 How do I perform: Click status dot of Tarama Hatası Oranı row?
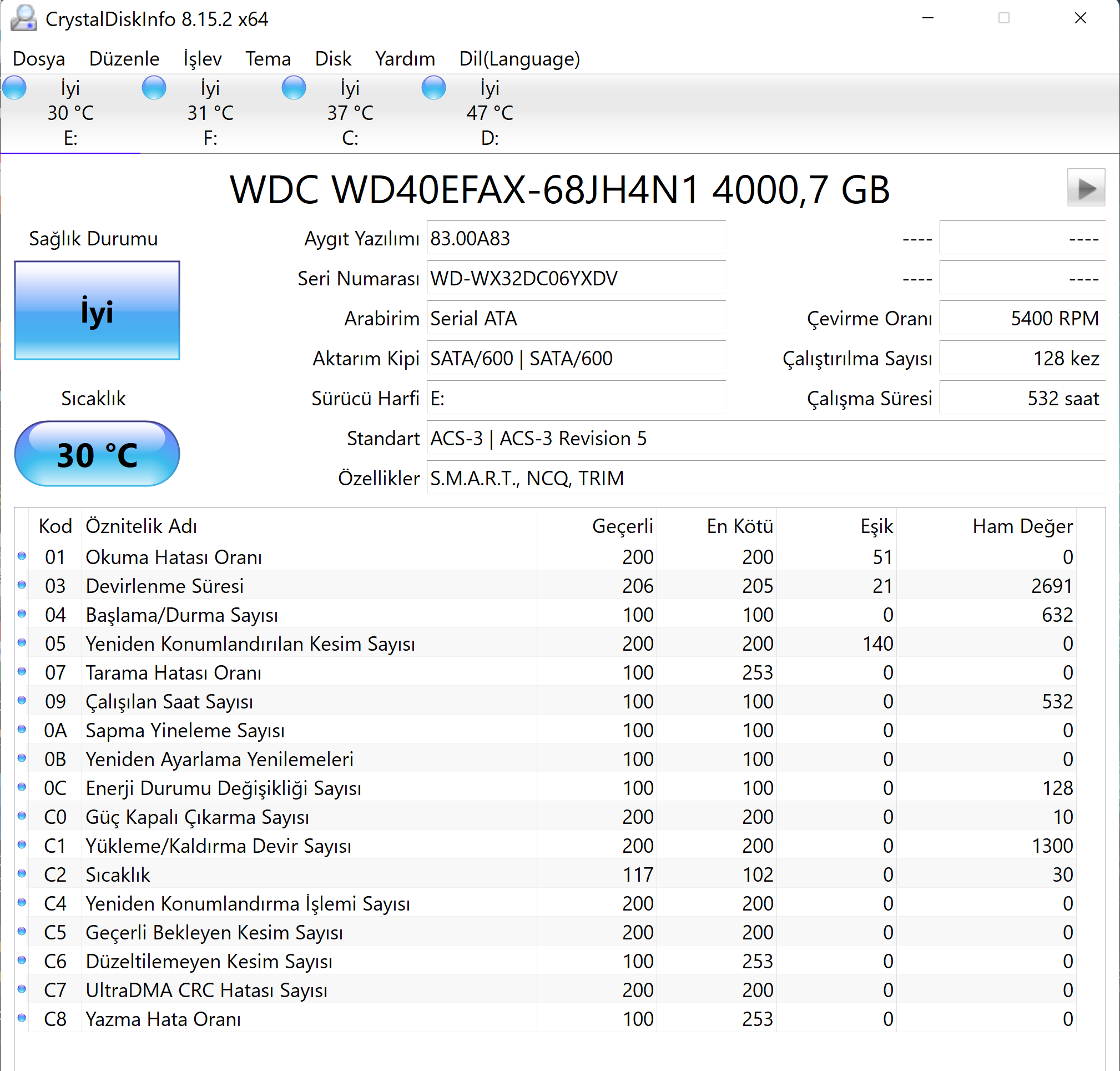[x=22, y=671]
